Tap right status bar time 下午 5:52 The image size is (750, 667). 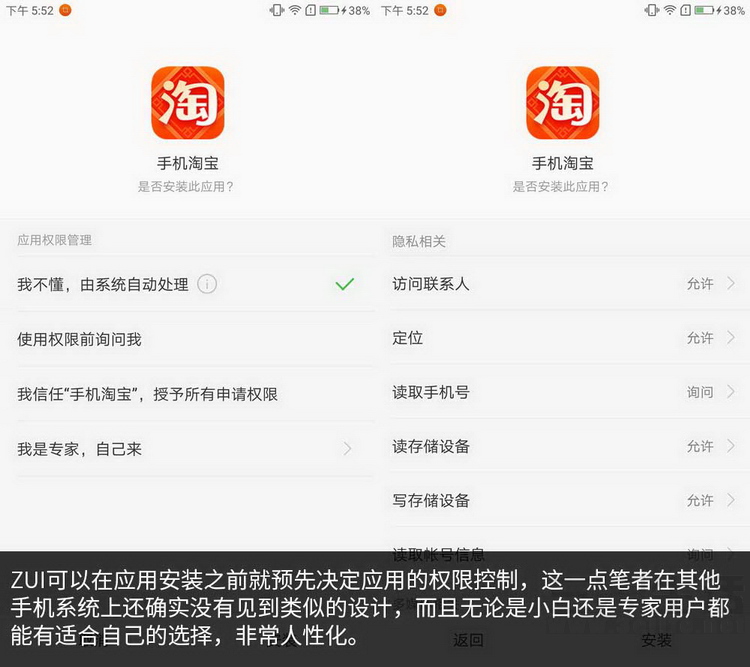click(x=405, y=11)
